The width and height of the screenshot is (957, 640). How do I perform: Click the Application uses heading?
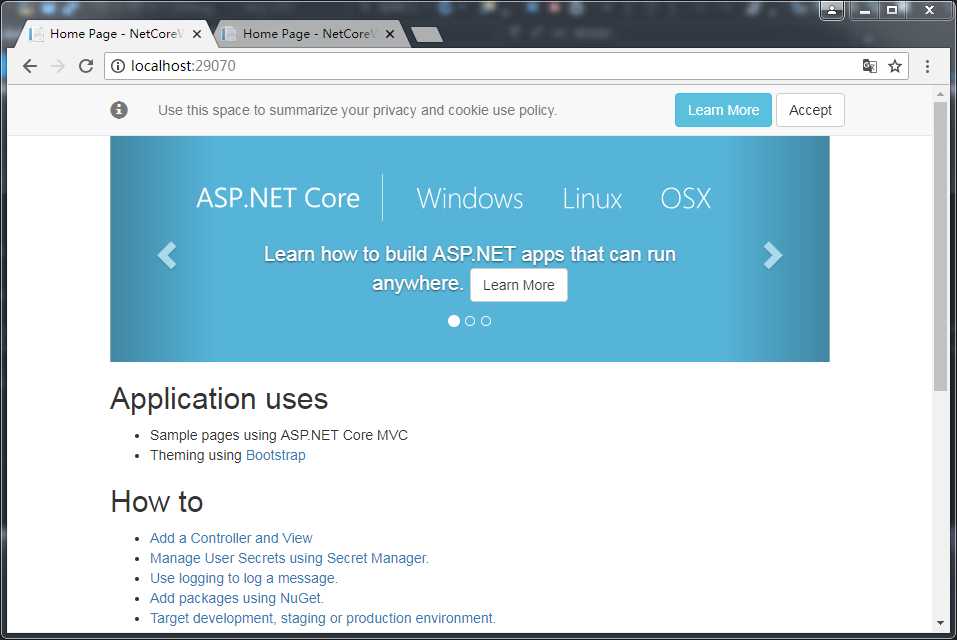tap(219, 399)
